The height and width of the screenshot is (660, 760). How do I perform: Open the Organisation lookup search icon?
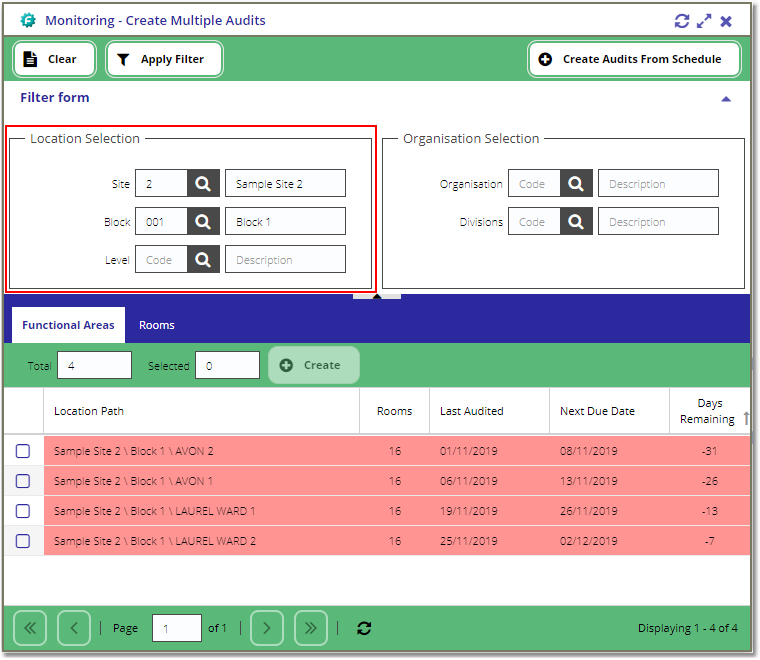pyautogui.click(x=576, y=183)
